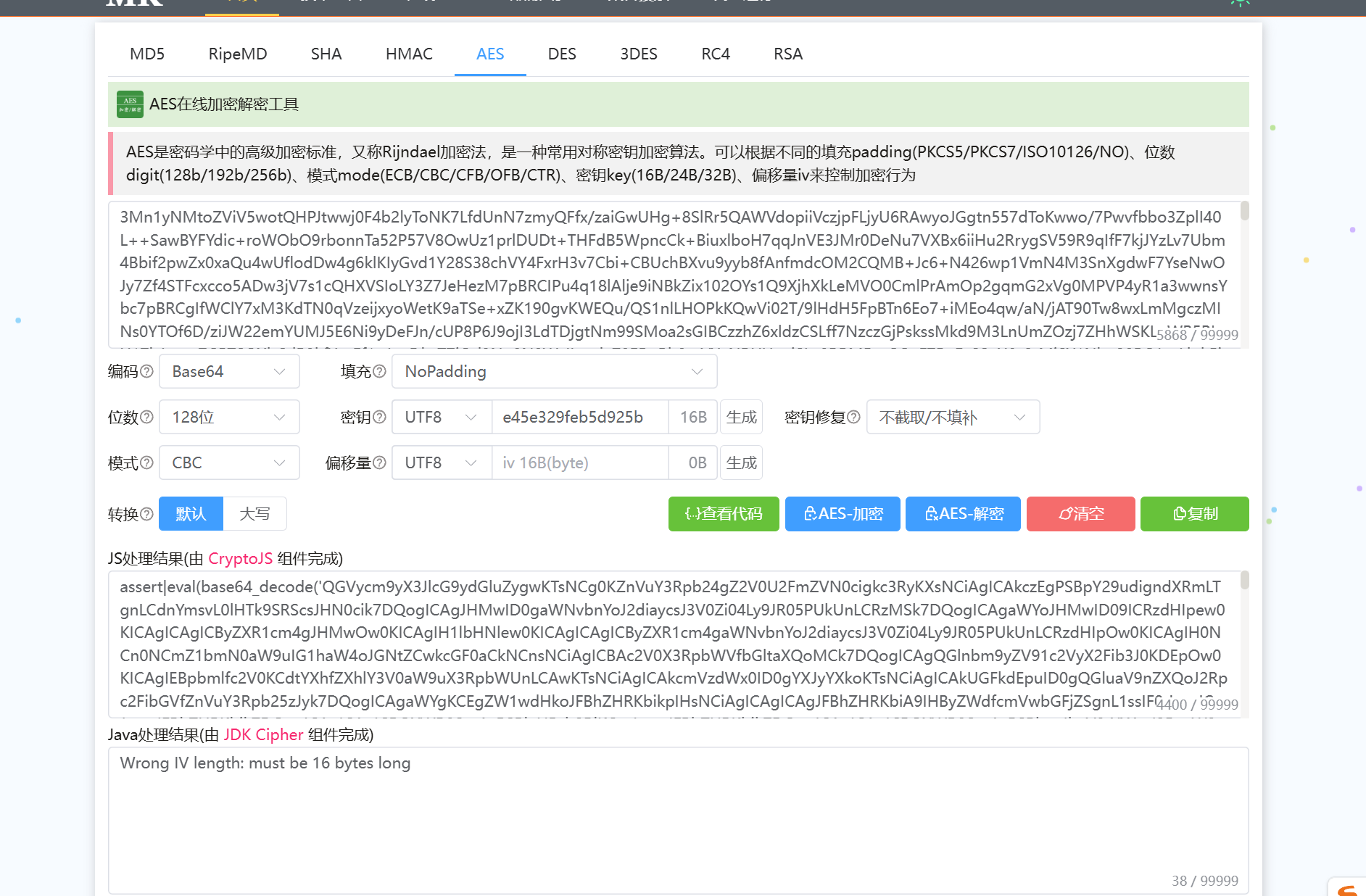Open the Base64 encoding dropdown
The image size is (1366, 896).
(x=228, y=371)
